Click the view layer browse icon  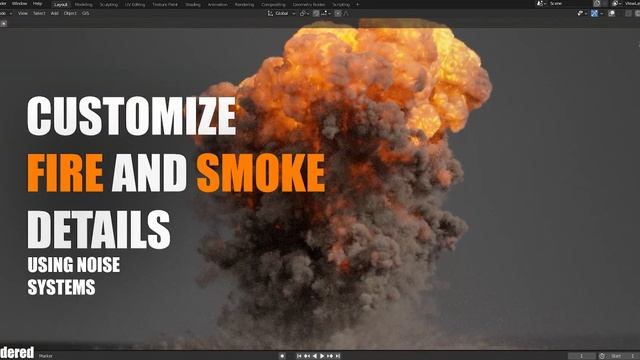(x=616, y=3)
